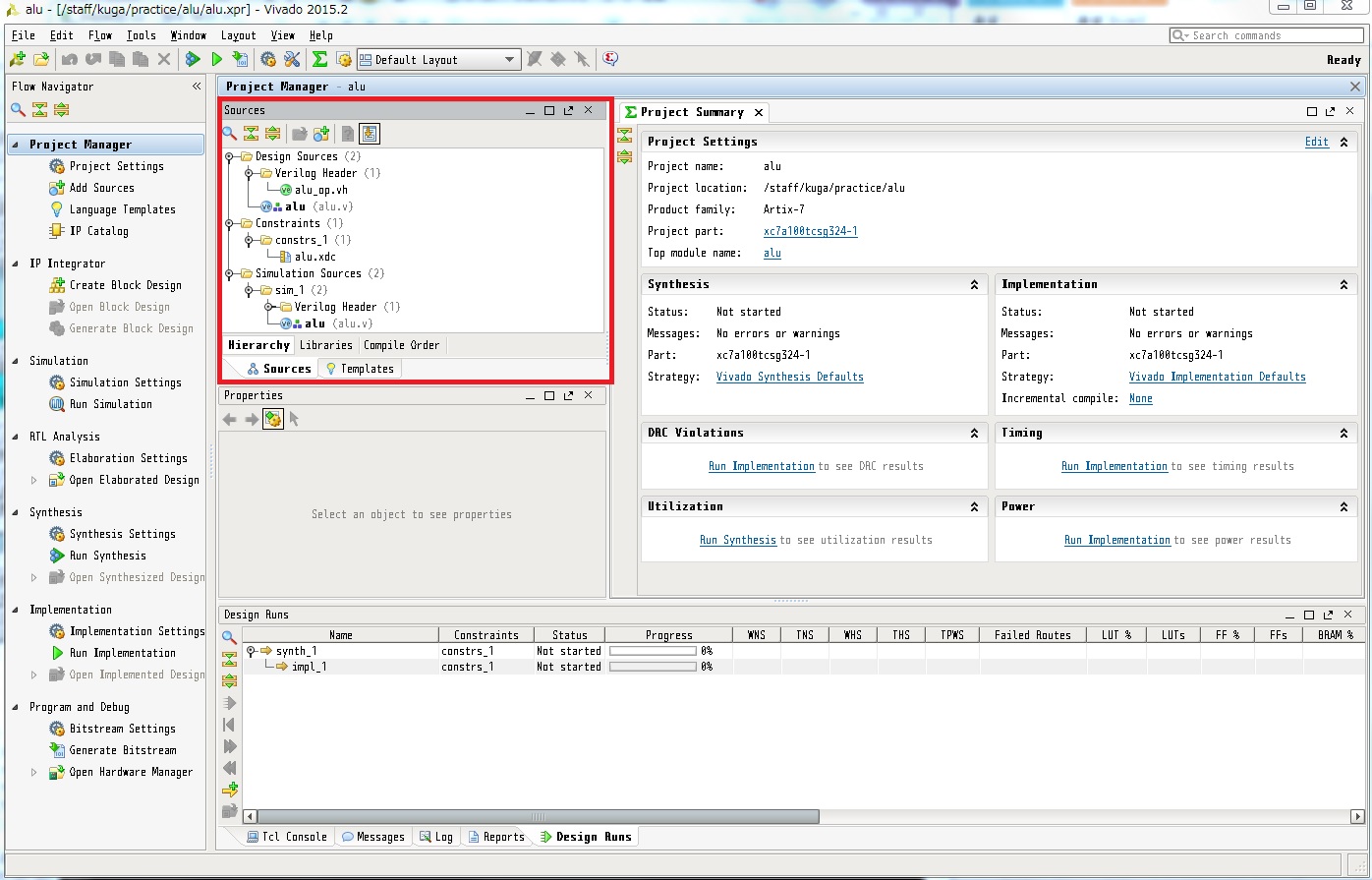The height and width of the screenshot is (880, 1372).
Task: Click the Project Settings icon in the Flow Navigator
Action: [57, 166]
